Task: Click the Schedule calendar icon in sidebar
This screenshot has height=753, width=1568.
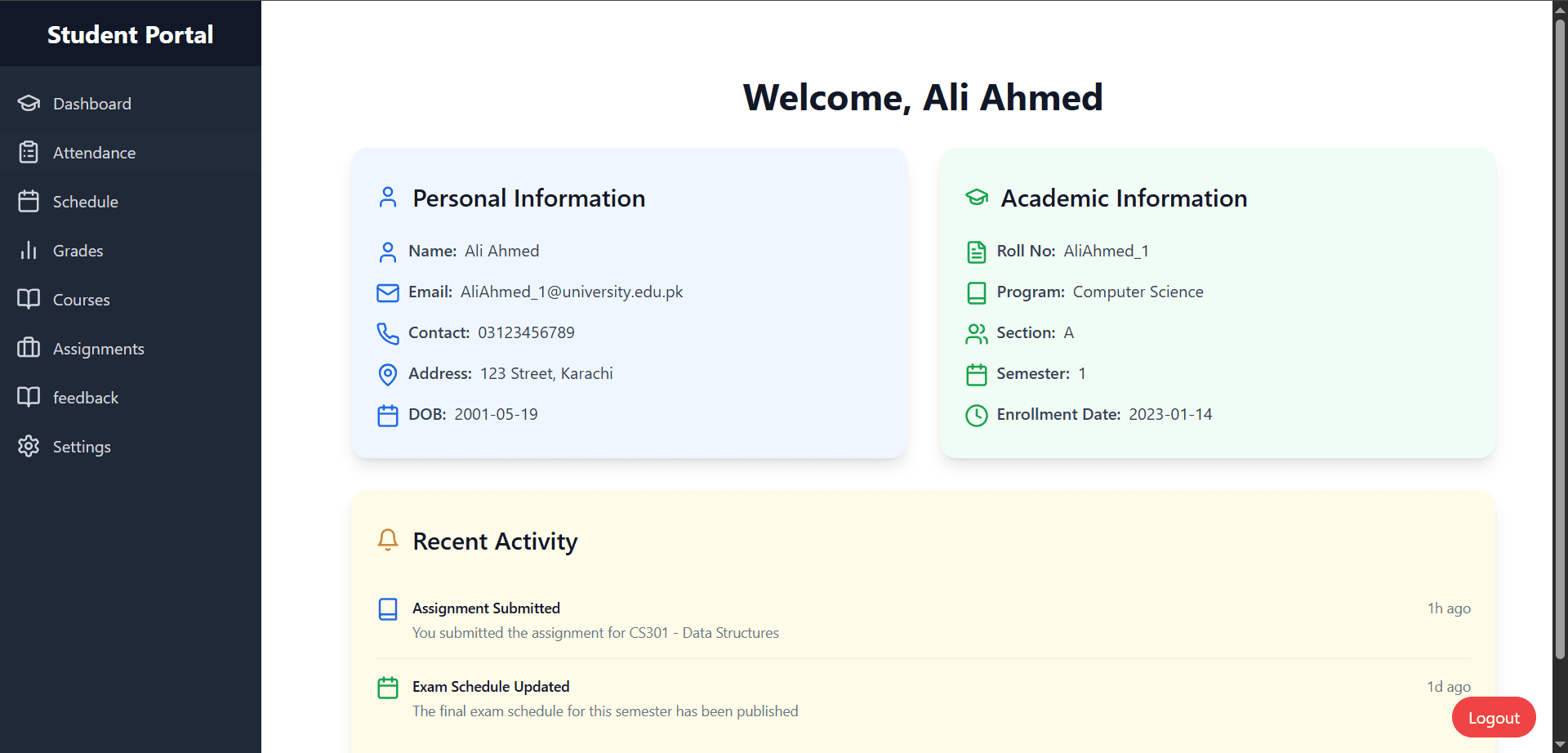Action: coord(29,202)
